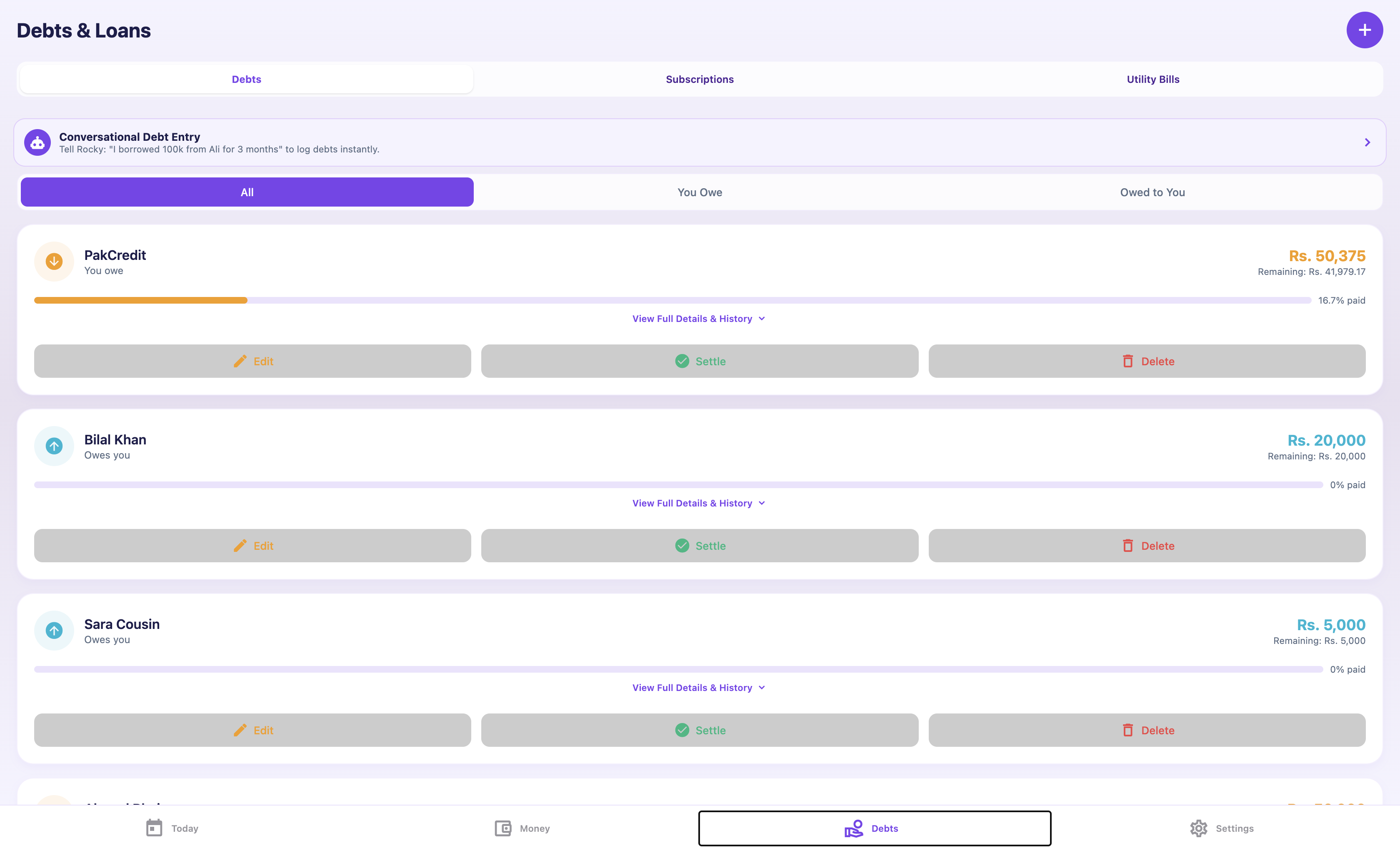Screen dimensions: 1400x853
Task: Filter debts by Owed to You
Action: pyautogui.click(x=1152, y=192)
